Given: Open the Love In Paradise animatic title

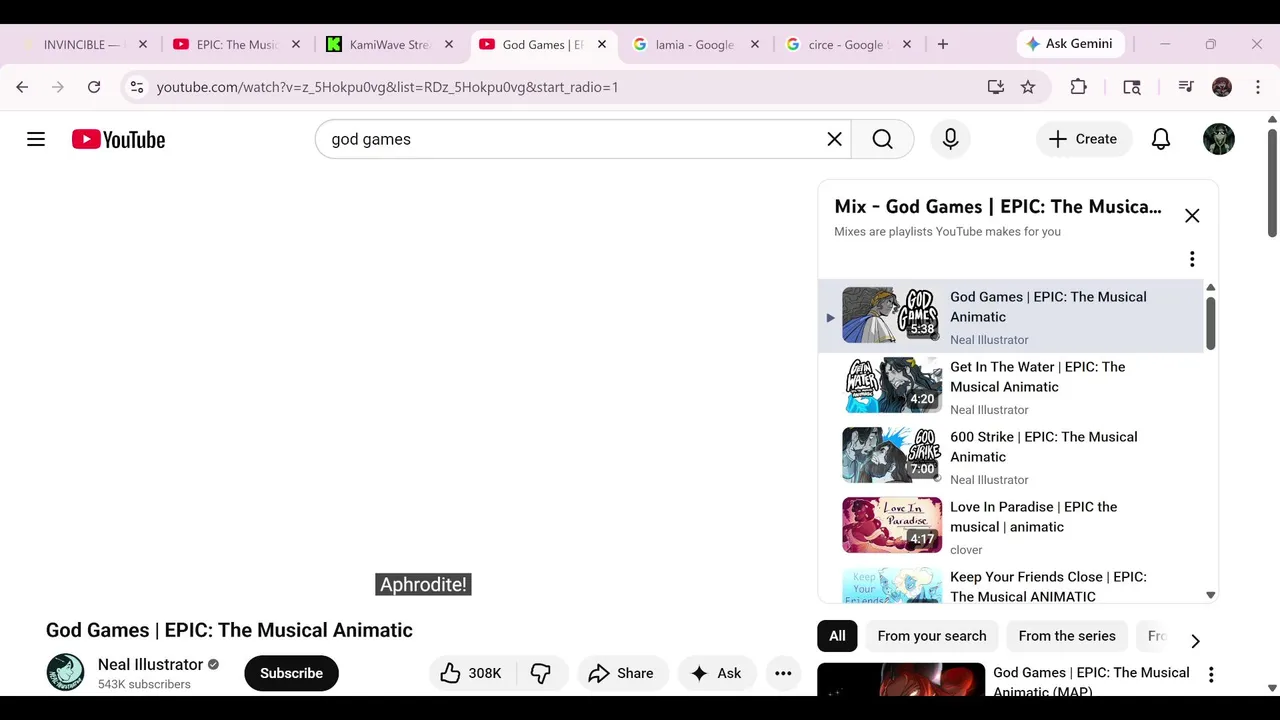Looking at the screenshot, I should pyautogui.click(x=1033, y=517).
